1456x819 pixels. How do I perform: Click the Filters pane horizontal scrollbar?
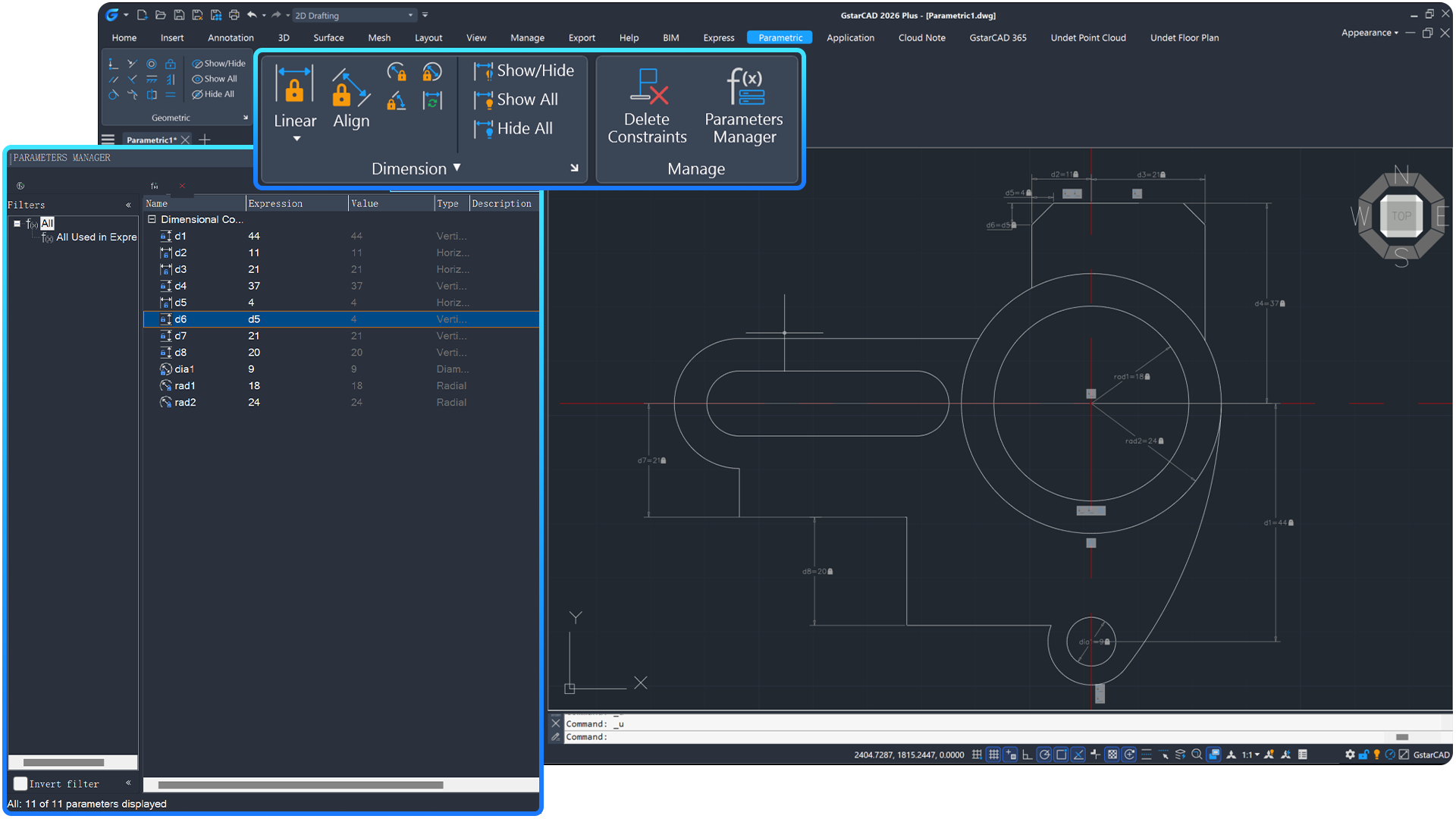pyautogui.click(x=64, y=762)
